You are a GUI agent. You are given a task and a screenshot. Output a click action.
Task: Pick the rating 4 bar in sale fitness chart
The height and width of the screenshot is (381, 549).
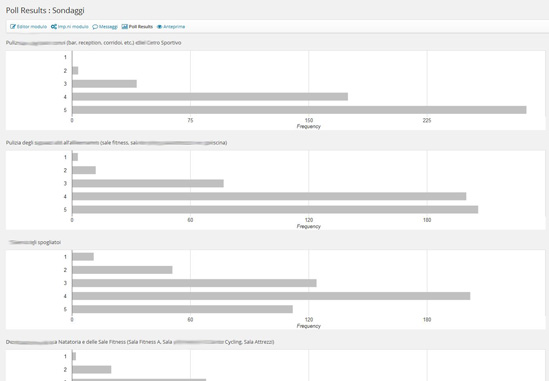coord(269,196)
